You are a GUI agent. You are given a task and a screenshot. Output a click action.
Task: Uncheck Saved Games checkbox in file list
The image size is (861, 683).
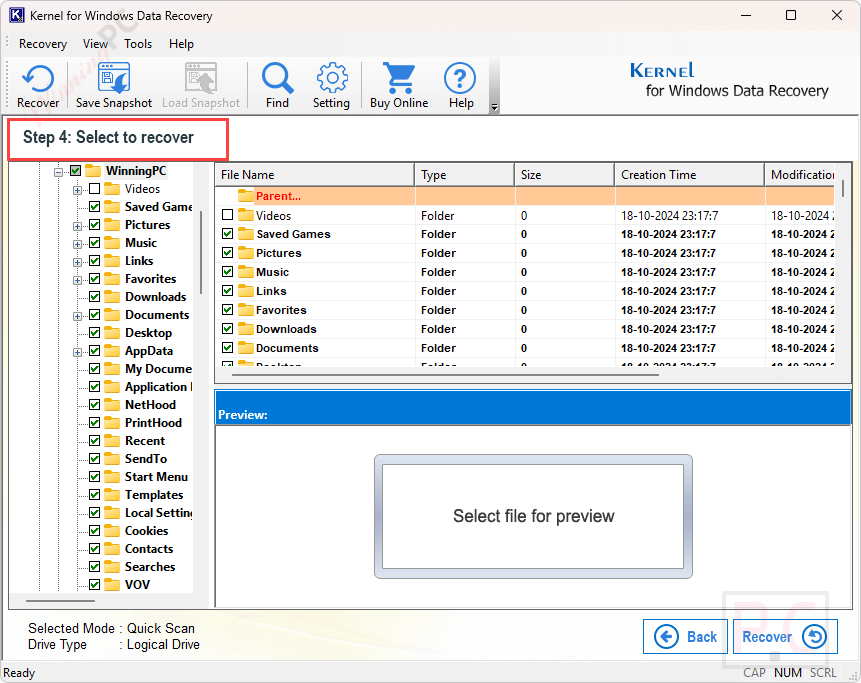point(227,234)
